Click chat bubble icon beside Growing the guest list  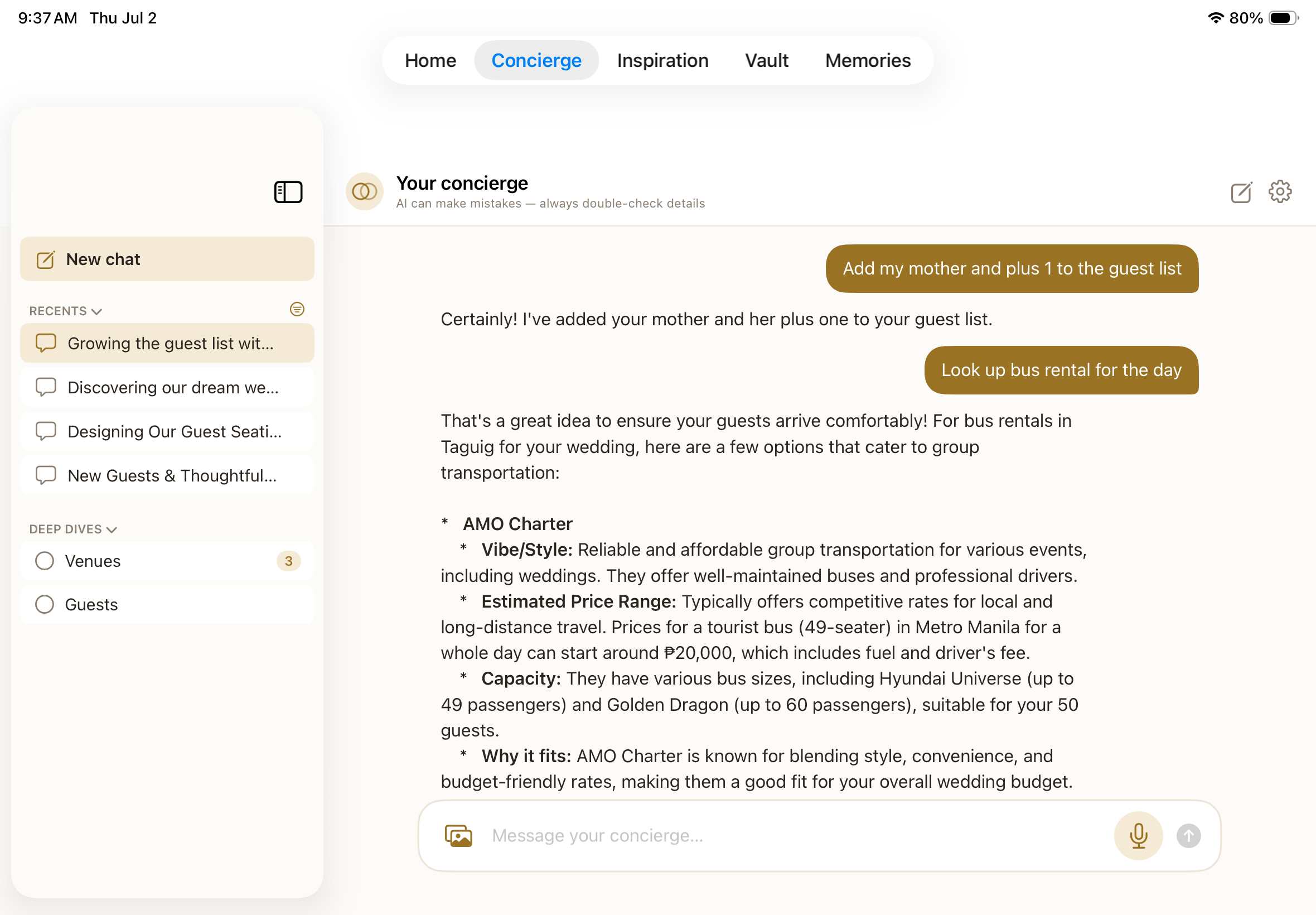click(46, 343)
